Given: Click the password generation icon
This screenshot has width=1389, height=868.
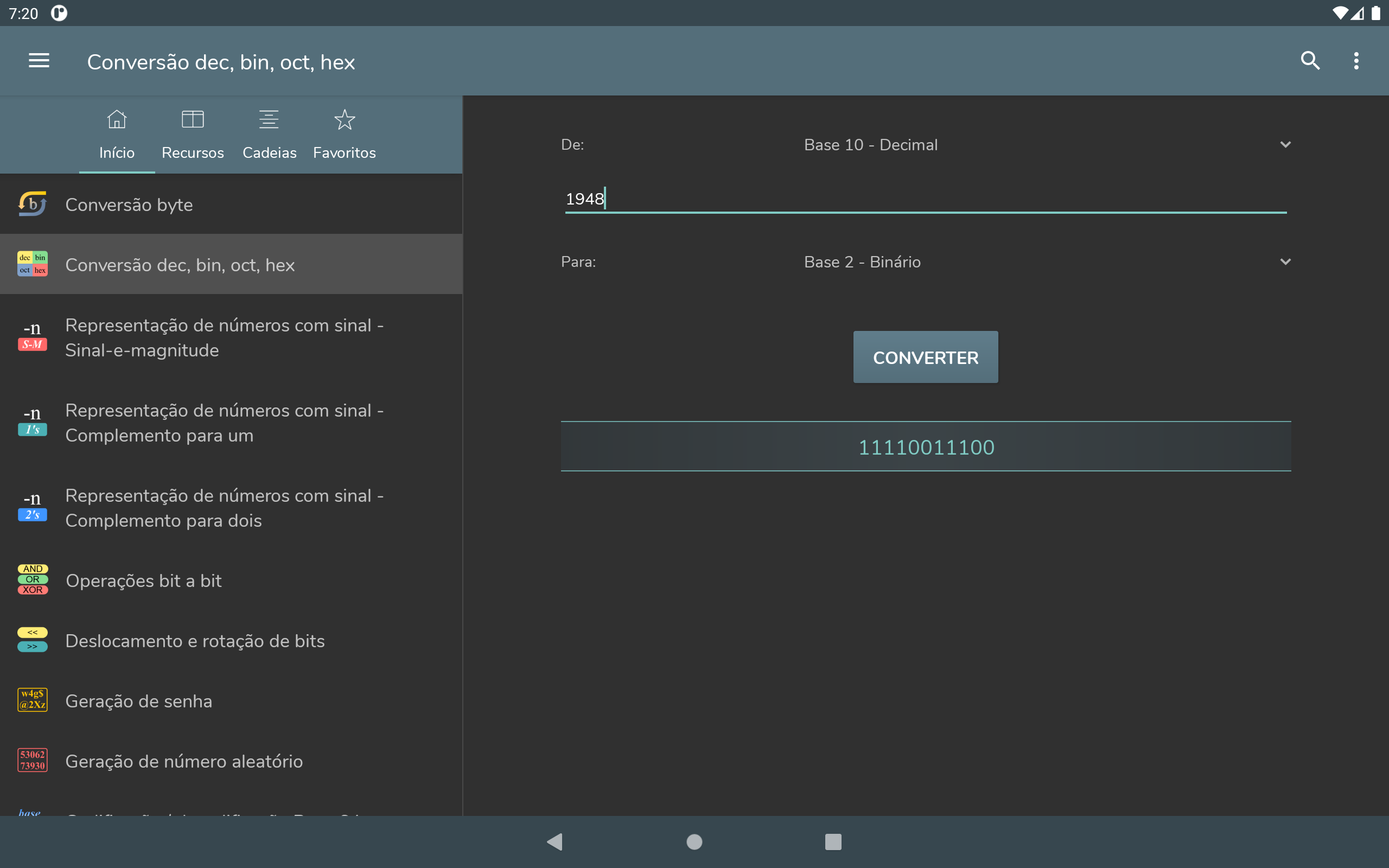Looking at the screenshot, I should (x=33, y=700).
